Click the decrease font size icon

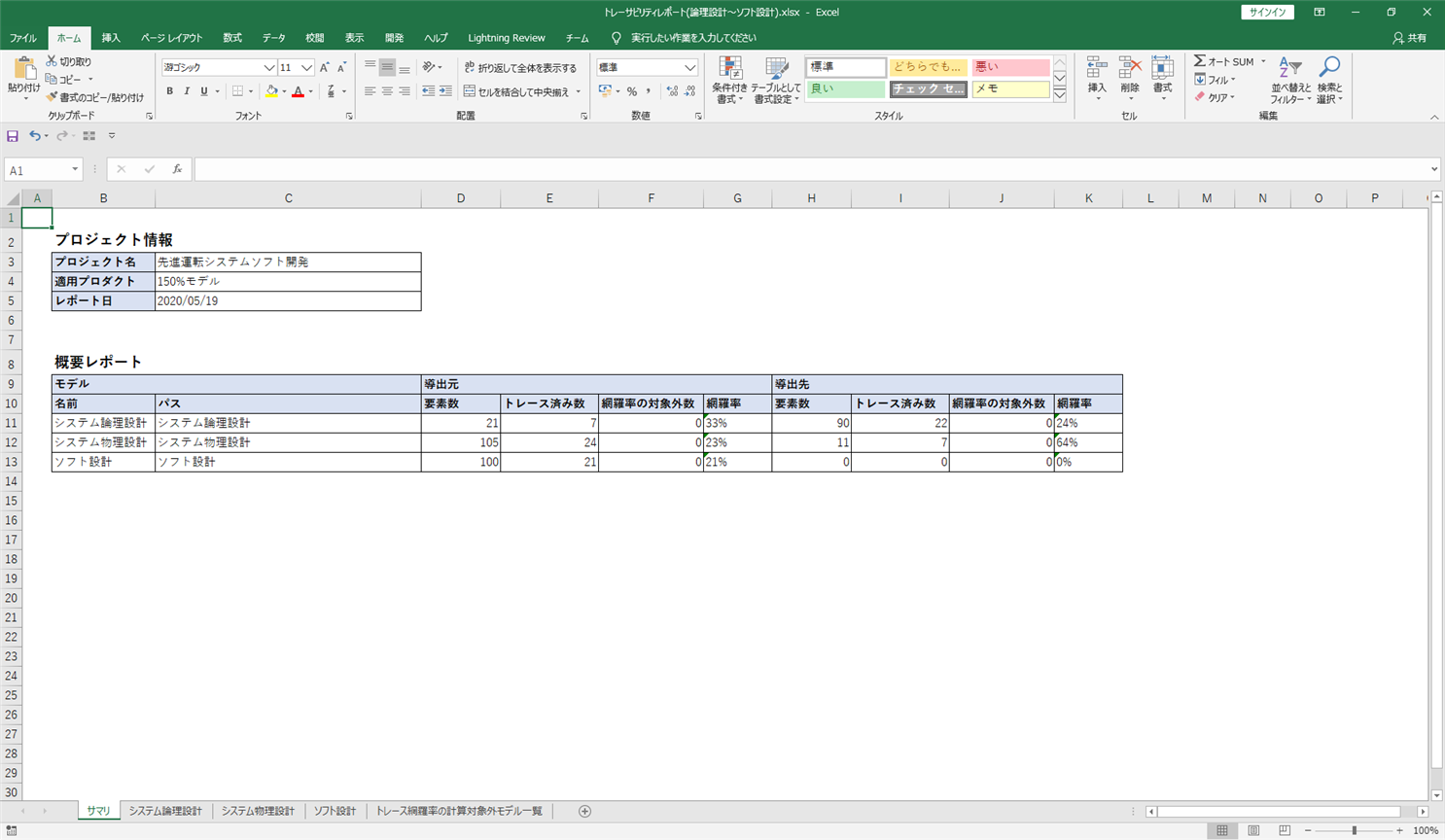[341, 67]
